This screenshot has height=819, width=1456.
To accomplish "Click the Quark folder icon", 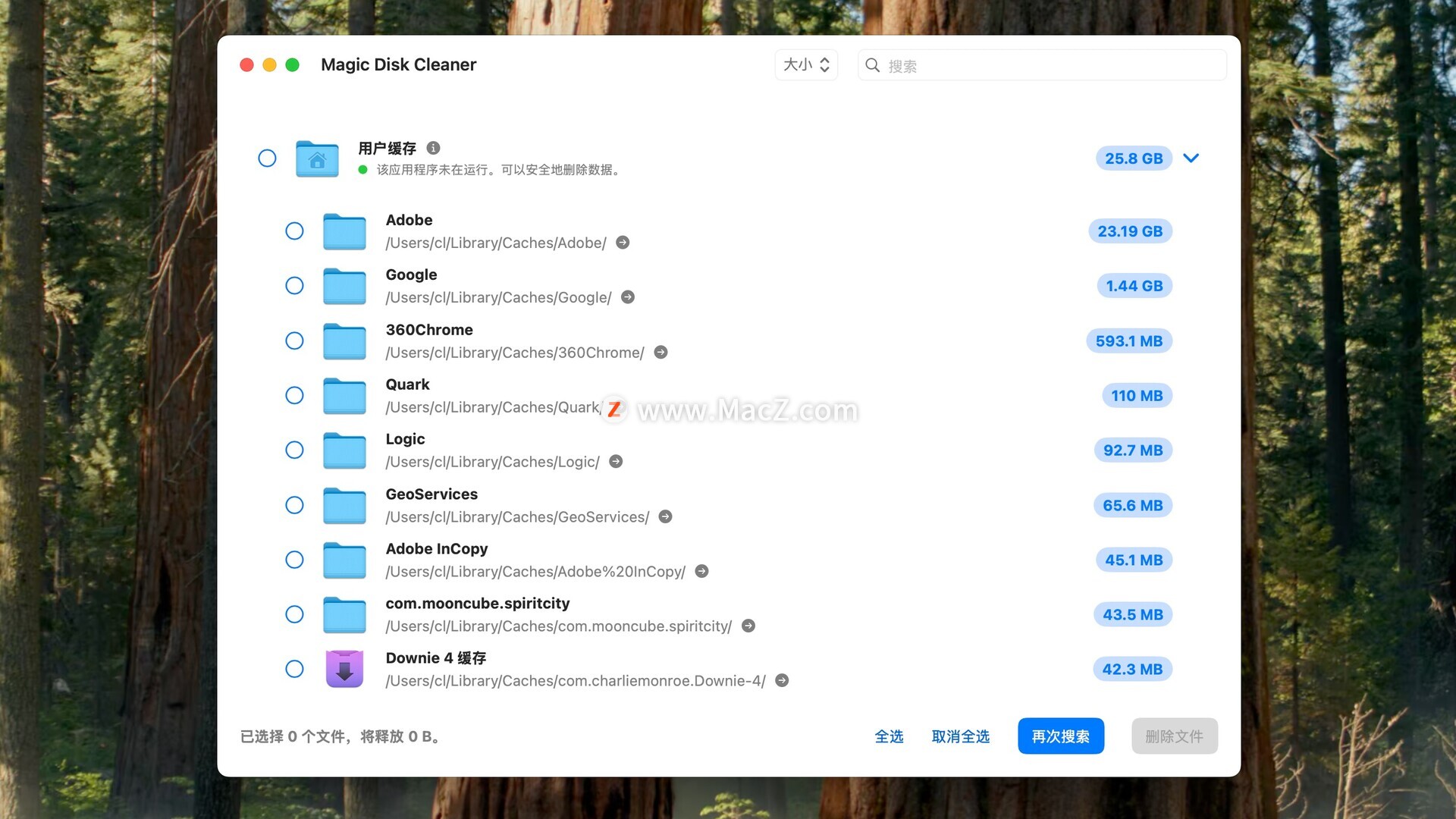I will pyautogui.click(x=344, y=396).
